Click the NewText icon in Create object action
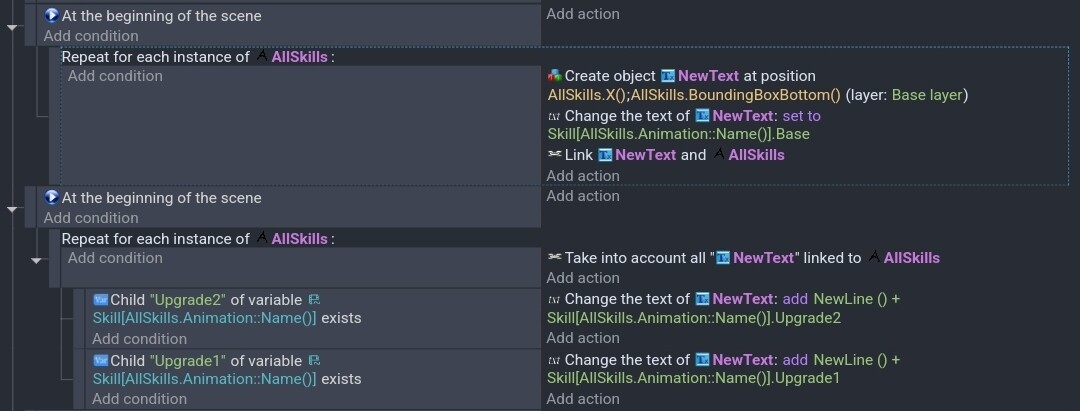 (667, 76)
